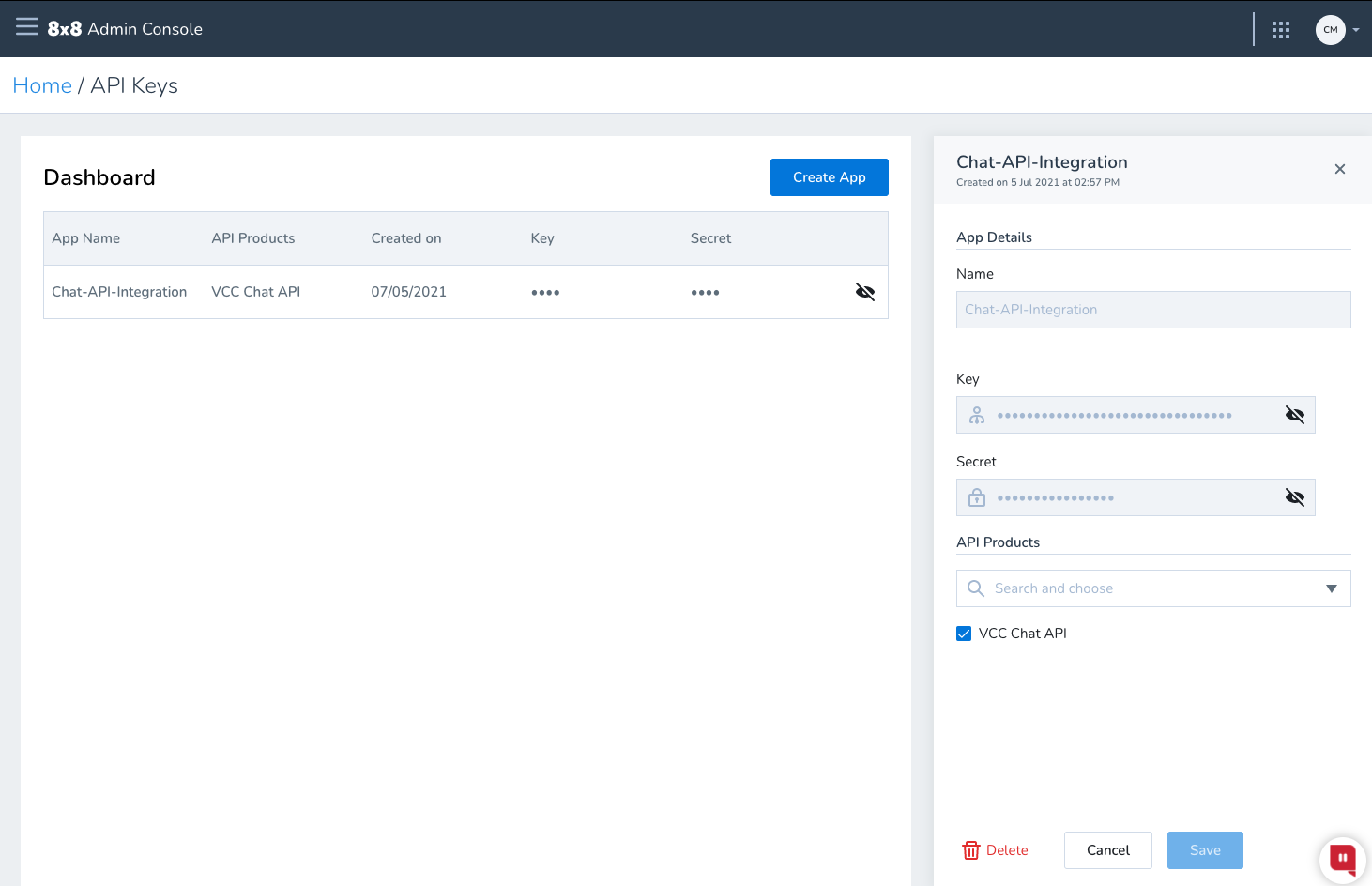The height and width of the screenshot is (886, 1372).
Task: Open the apps grid launcher
Action: 1281,30
